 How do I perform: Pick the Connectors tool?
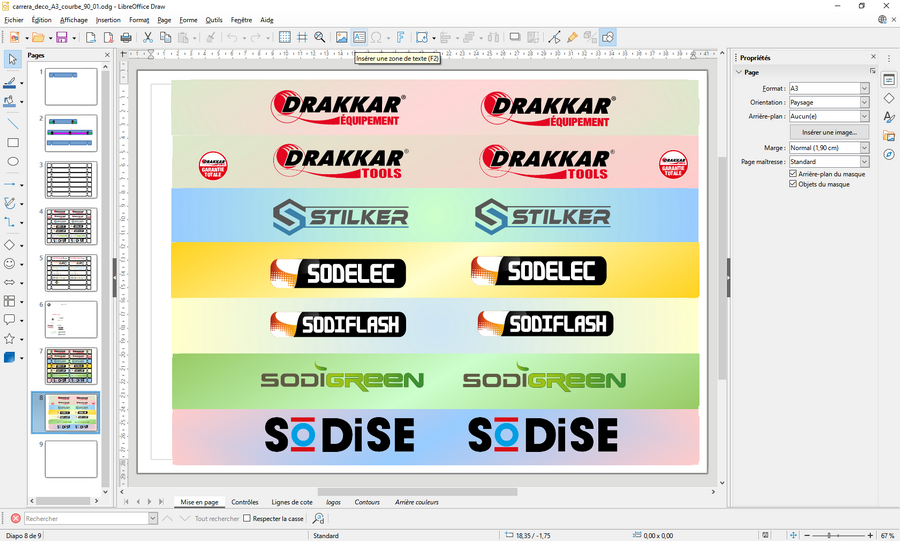point(9,222)
